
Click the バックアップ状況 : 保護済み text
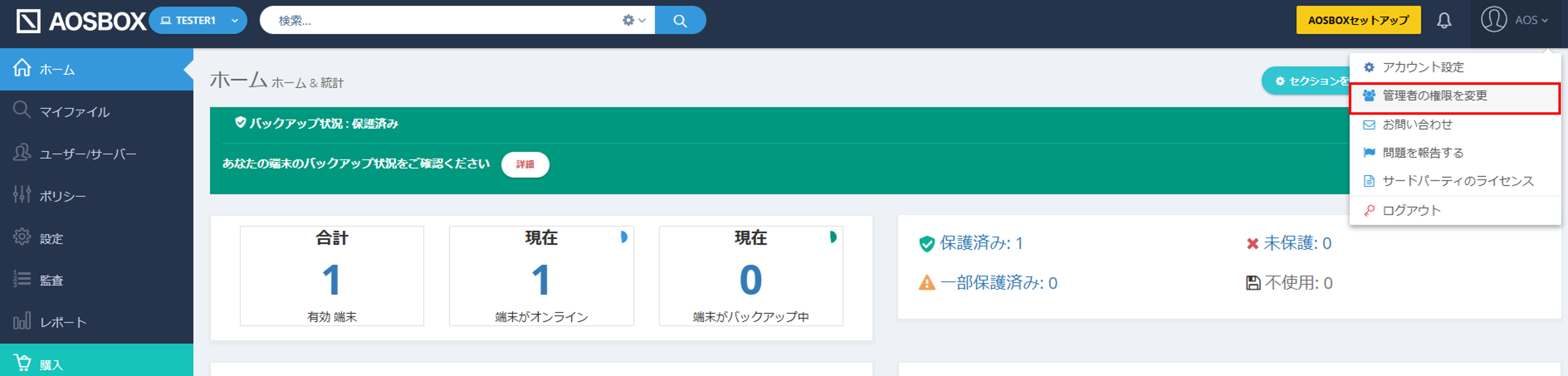323,124
